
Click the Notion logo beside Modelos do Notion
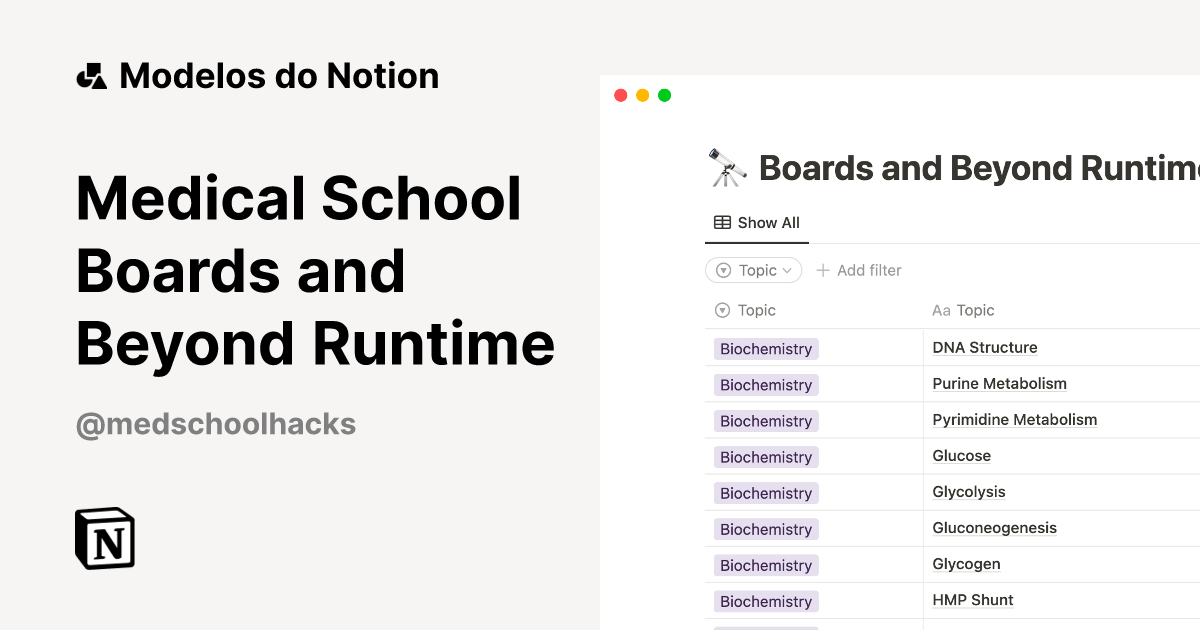pyautogui.click(x=91, y=75)
